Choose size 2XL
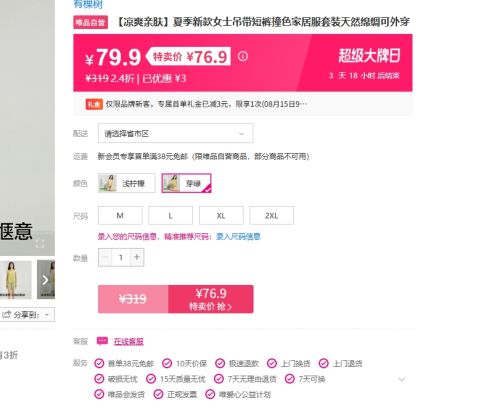The image size is (500, 412). (272, 216)
